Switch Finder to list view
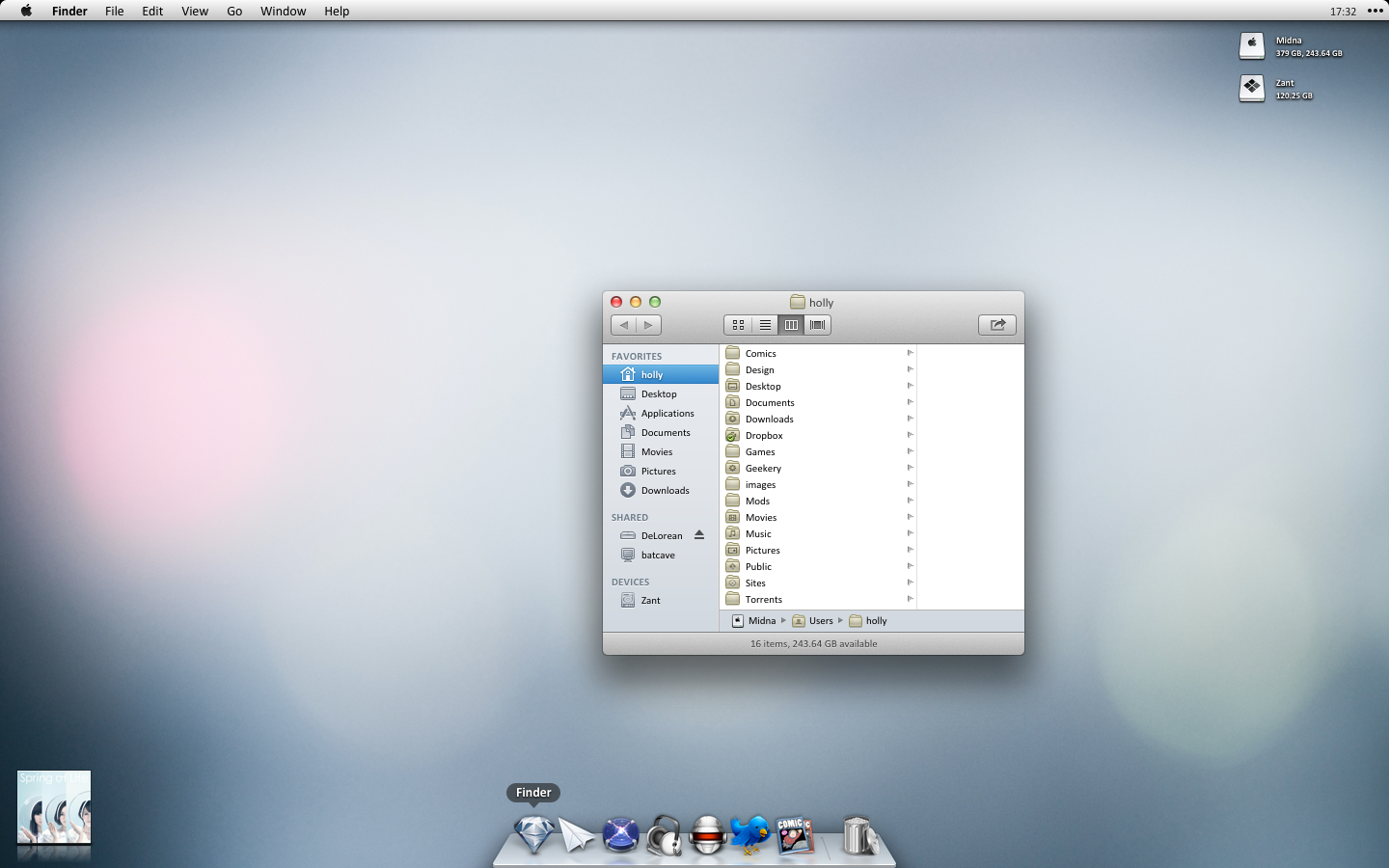The image size is (1389, 868). 765,325
